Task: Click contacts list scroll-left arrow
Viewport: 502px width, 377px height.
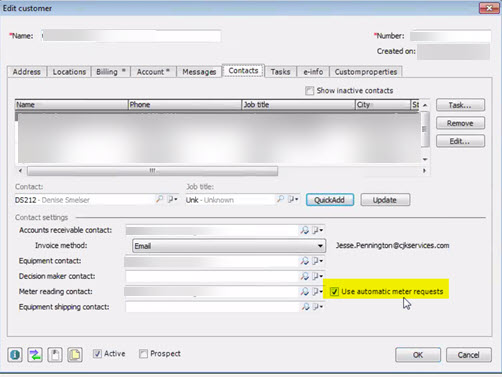Action: pyautogui.click(x=21, y=171)
